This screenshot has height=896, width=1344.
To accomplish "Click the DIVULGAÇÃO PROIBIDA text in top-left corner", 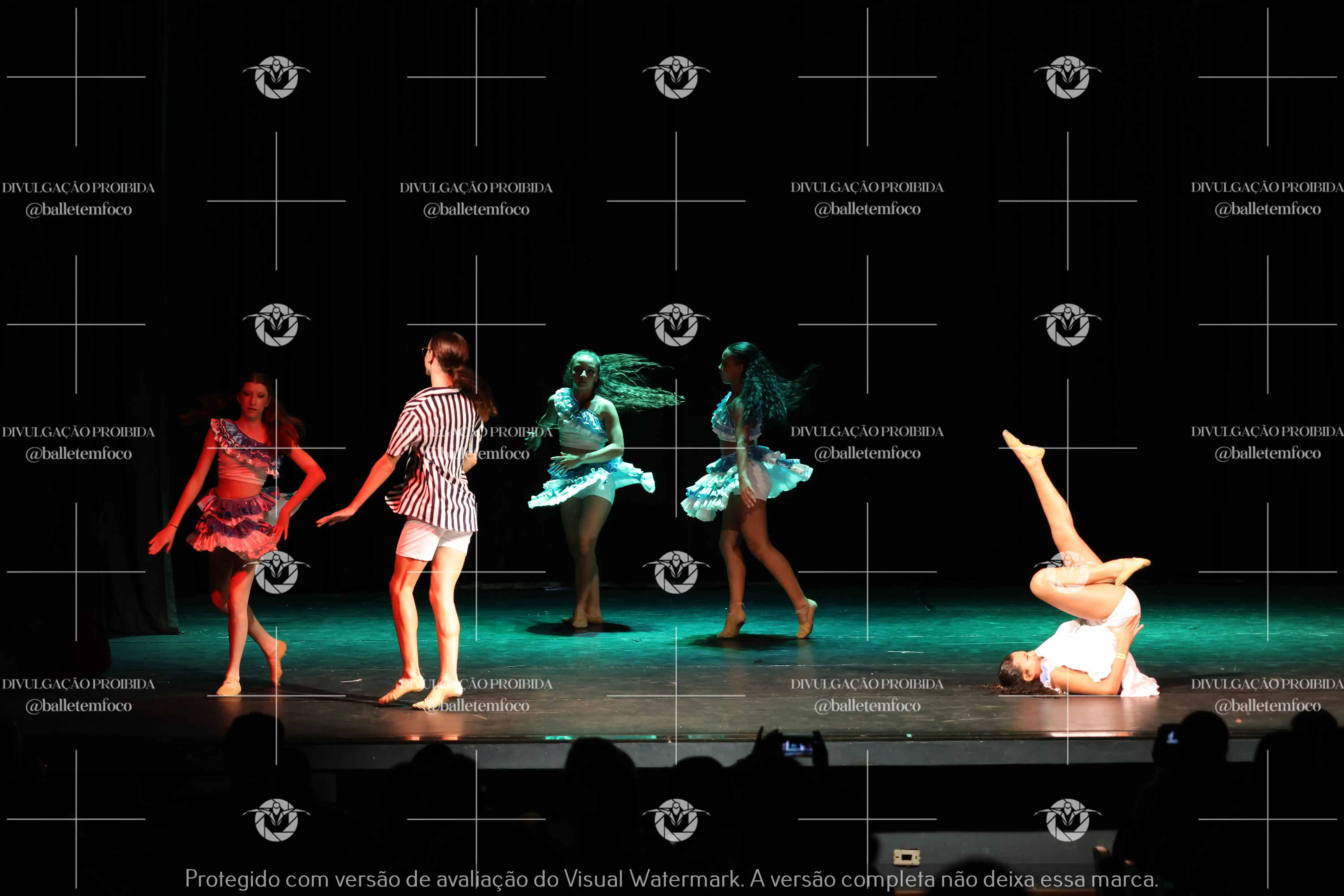I will pos(78,187).
